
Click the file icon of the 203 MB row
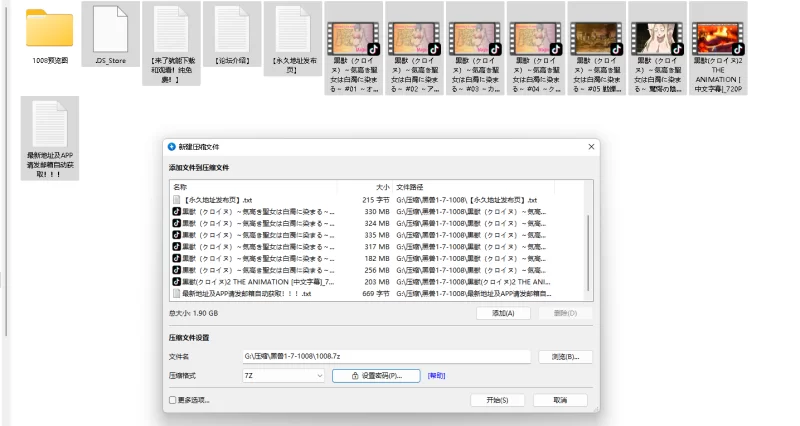(177, 282)
